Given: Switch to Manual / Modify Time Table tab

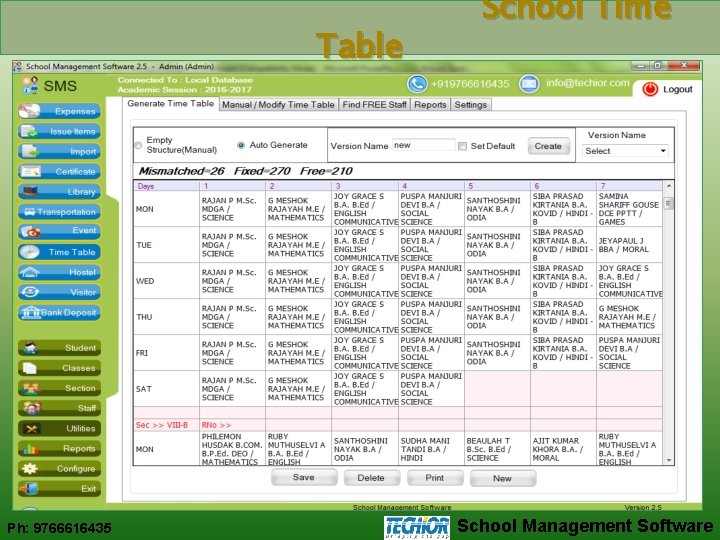Looking at the screenshot, I should click(x=278, y=105).
